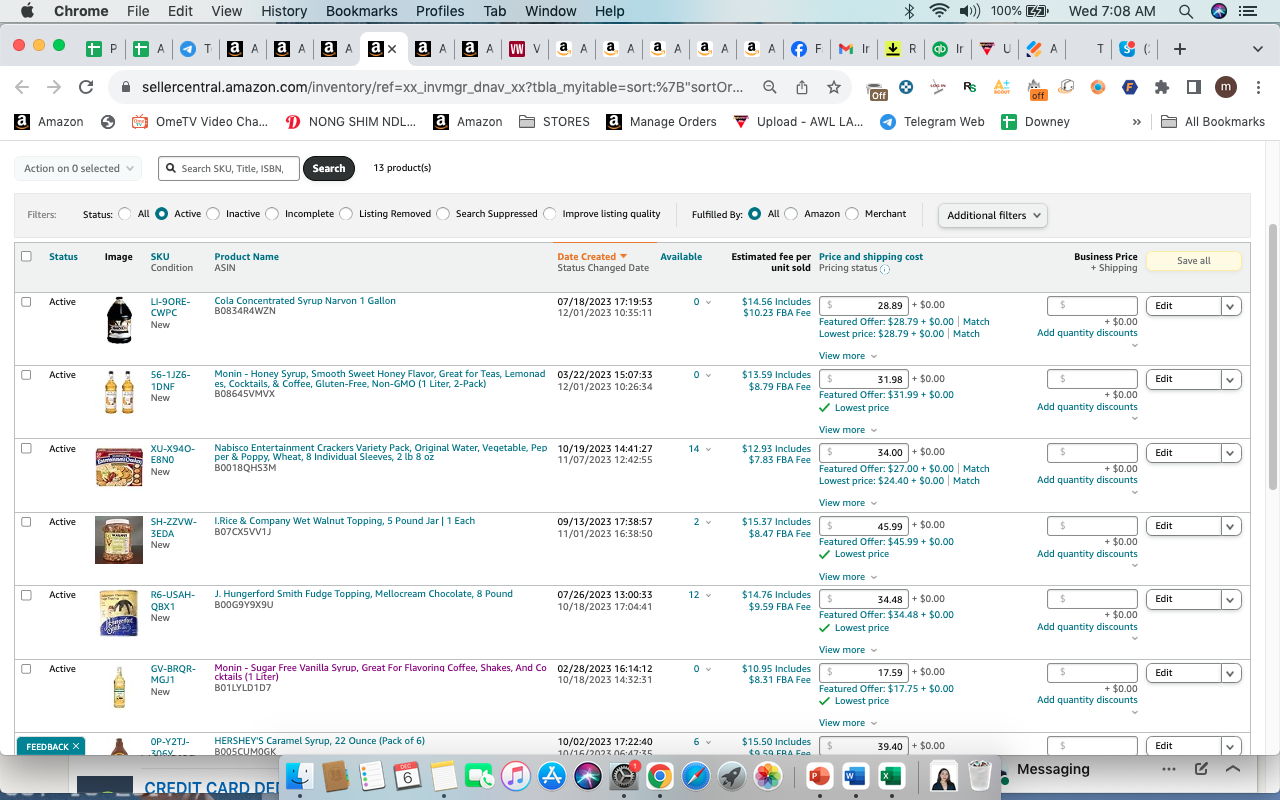Open Add quantity discounts for Monin Vanilla Syrup

(1087, 700)
